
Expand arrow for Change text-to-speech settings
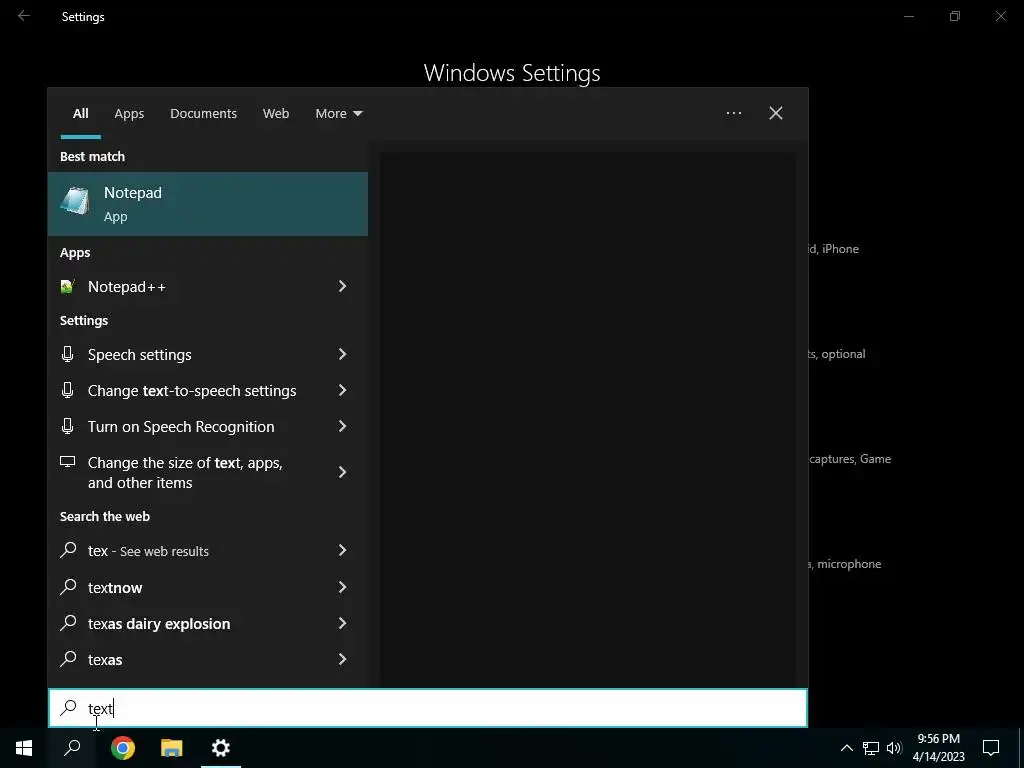point(342,390)
